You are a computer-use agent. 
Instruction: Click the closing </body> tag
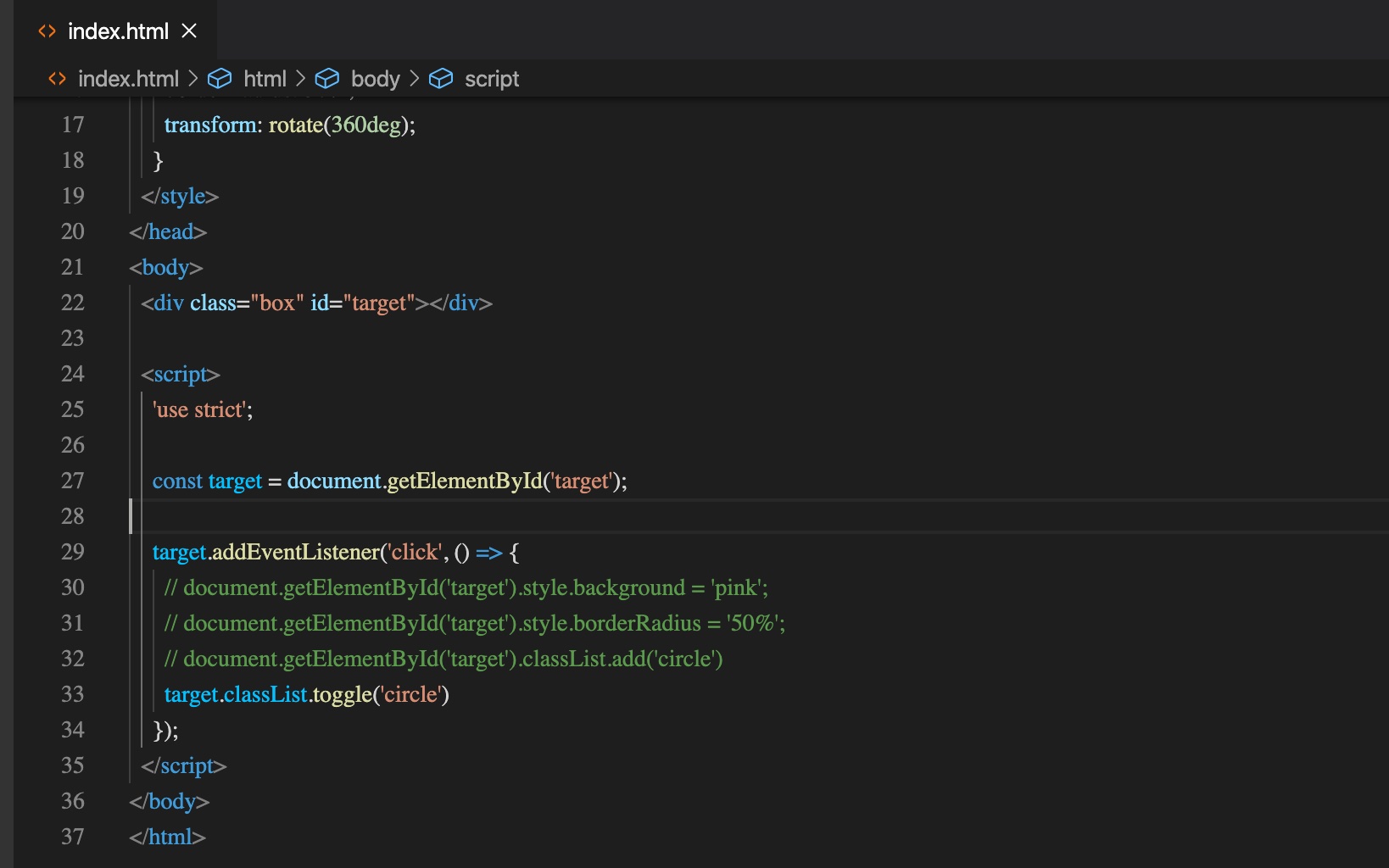(169, 801)
